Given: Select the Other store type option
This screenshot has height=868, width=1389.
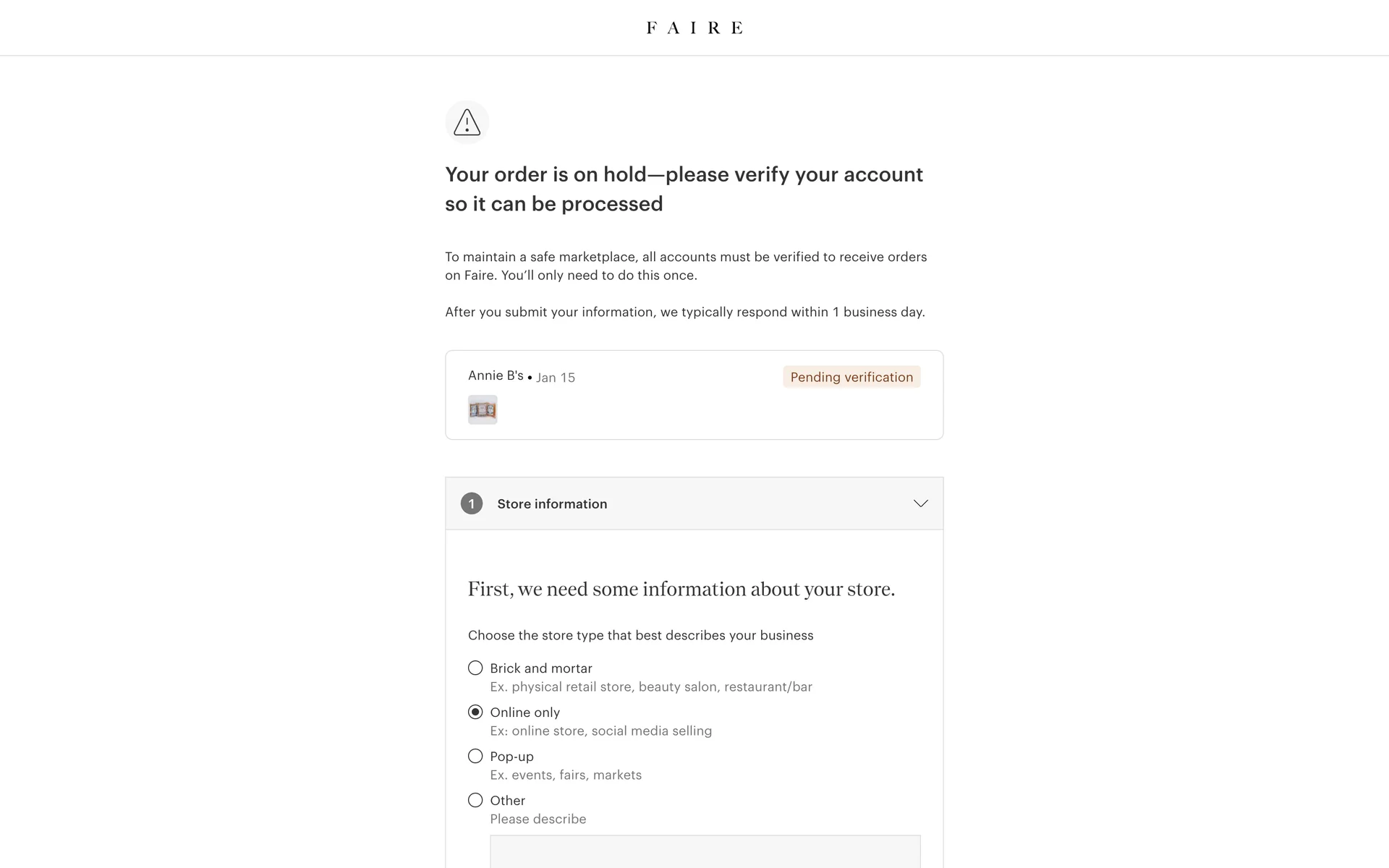Looking at the screenshot, I should point(475,801).
